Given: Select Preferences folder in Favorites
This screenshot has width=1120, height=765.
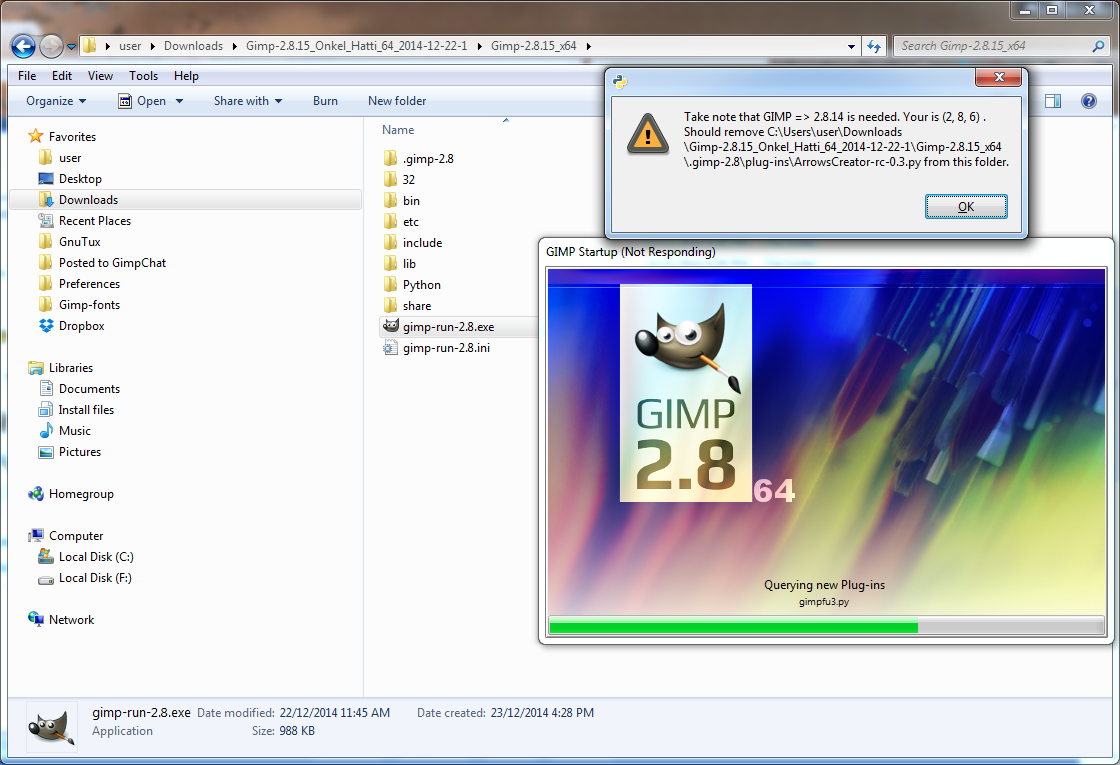Looking at the screenshot, I should point(89,284).
